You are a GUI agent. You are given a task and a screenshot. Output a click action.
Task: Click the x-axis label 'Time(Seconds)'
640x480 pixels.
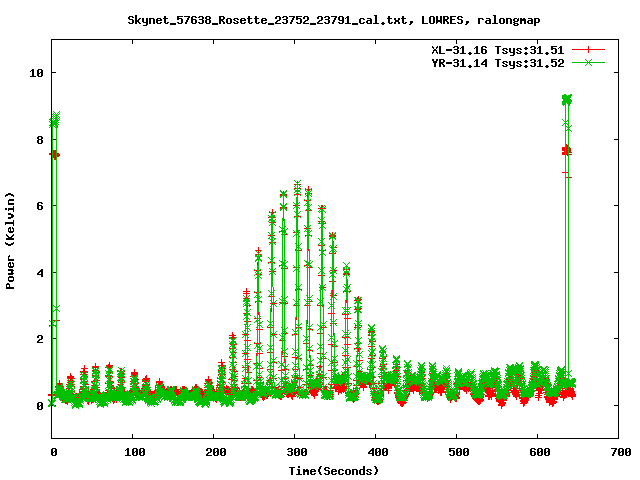(x=334, y=471)
